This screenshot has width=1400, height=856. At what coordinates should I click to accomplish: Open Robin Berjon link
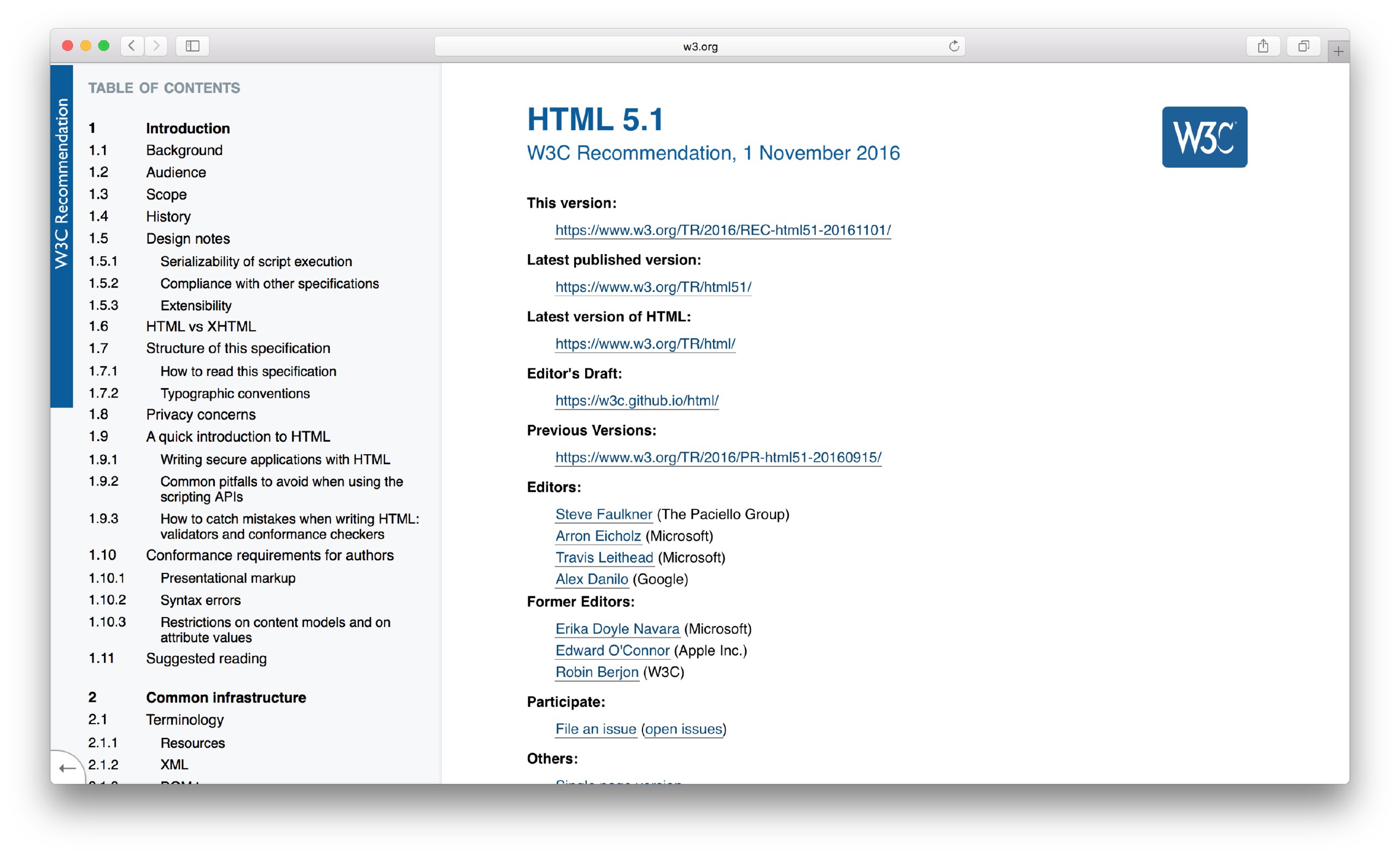click(x=597, y=672)
